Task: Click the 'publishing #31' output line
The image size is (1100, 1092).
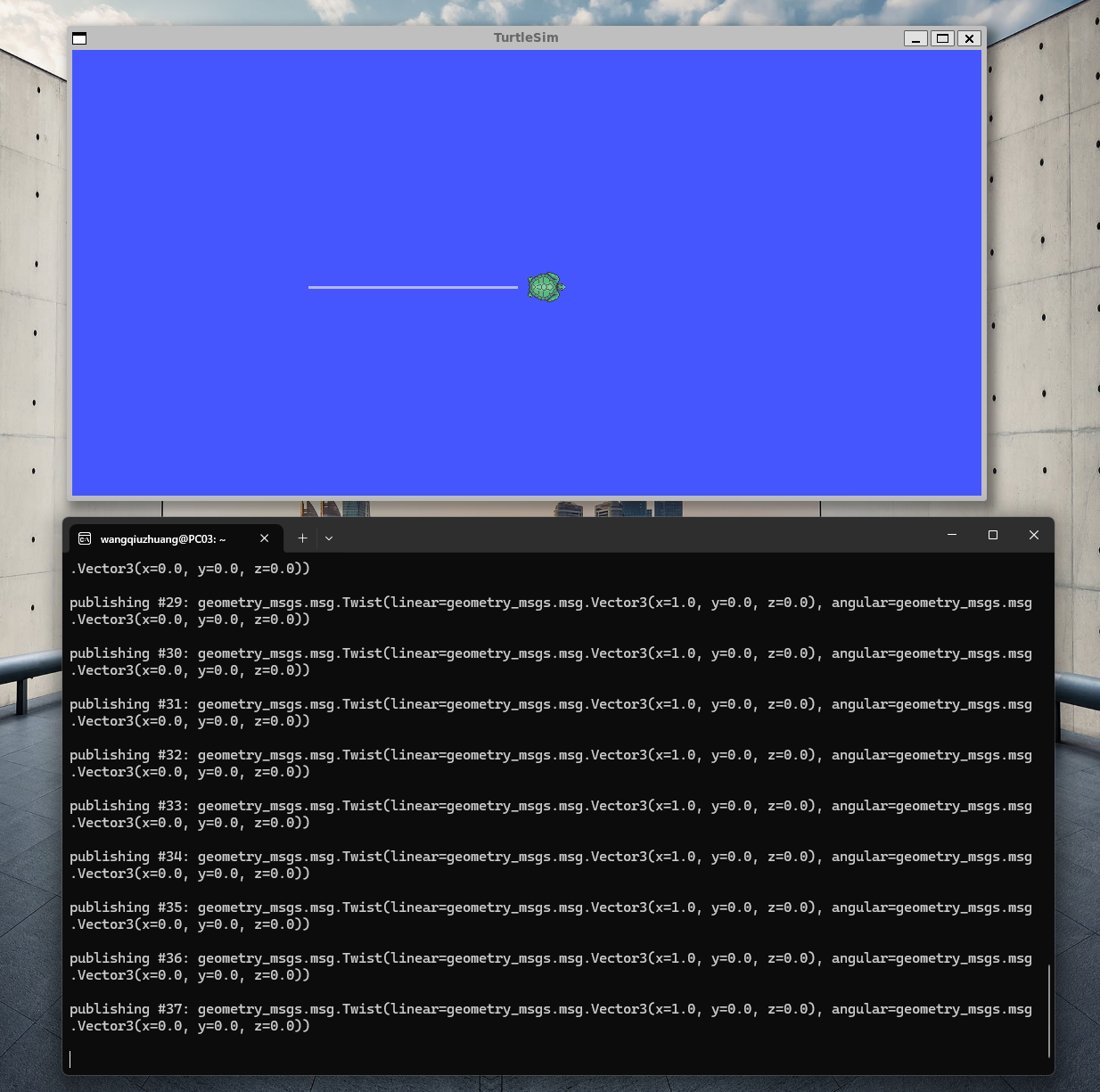Action: 551,712
